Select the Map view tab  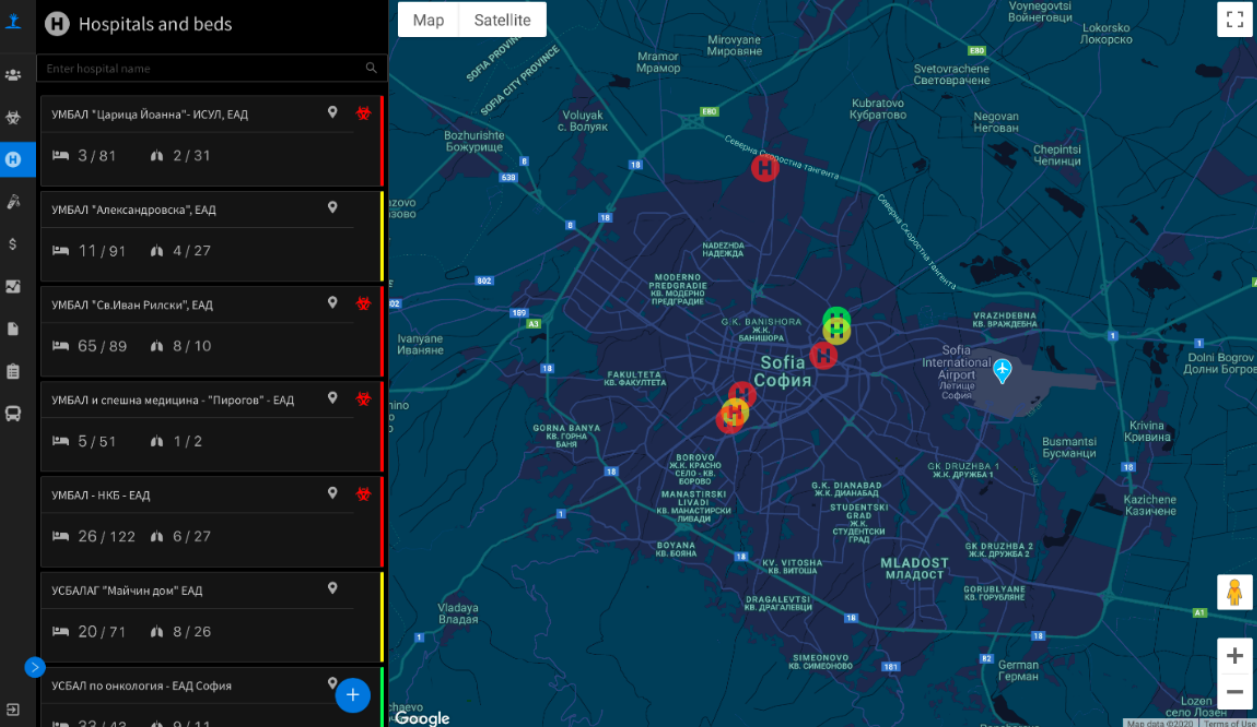pos(428,20)
